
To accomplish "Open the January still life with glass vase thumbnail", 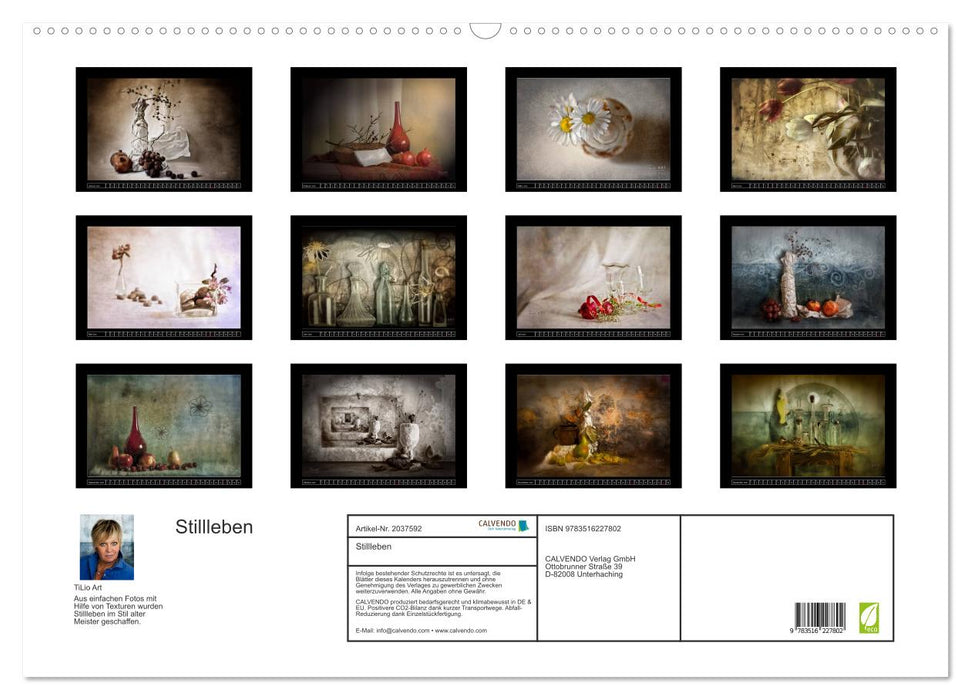I will [x=163, y=130].
